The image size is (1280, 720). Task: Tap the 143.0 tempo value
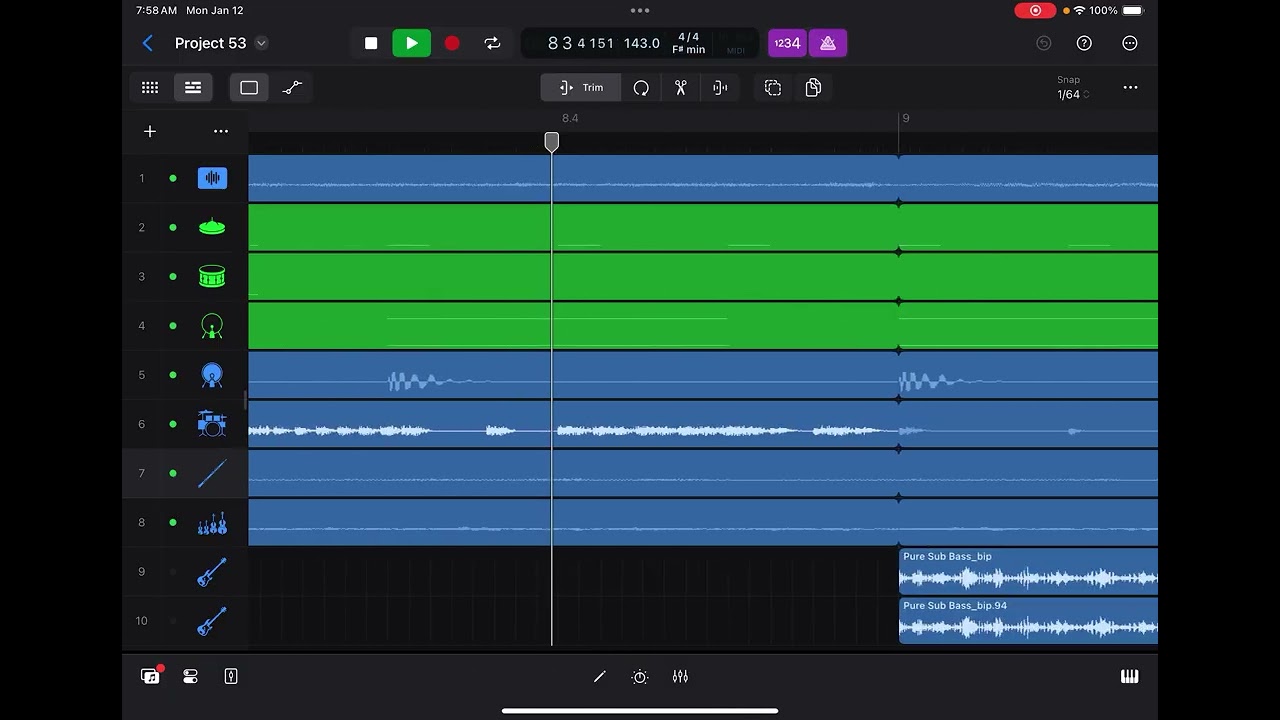[x=641, y=43]
